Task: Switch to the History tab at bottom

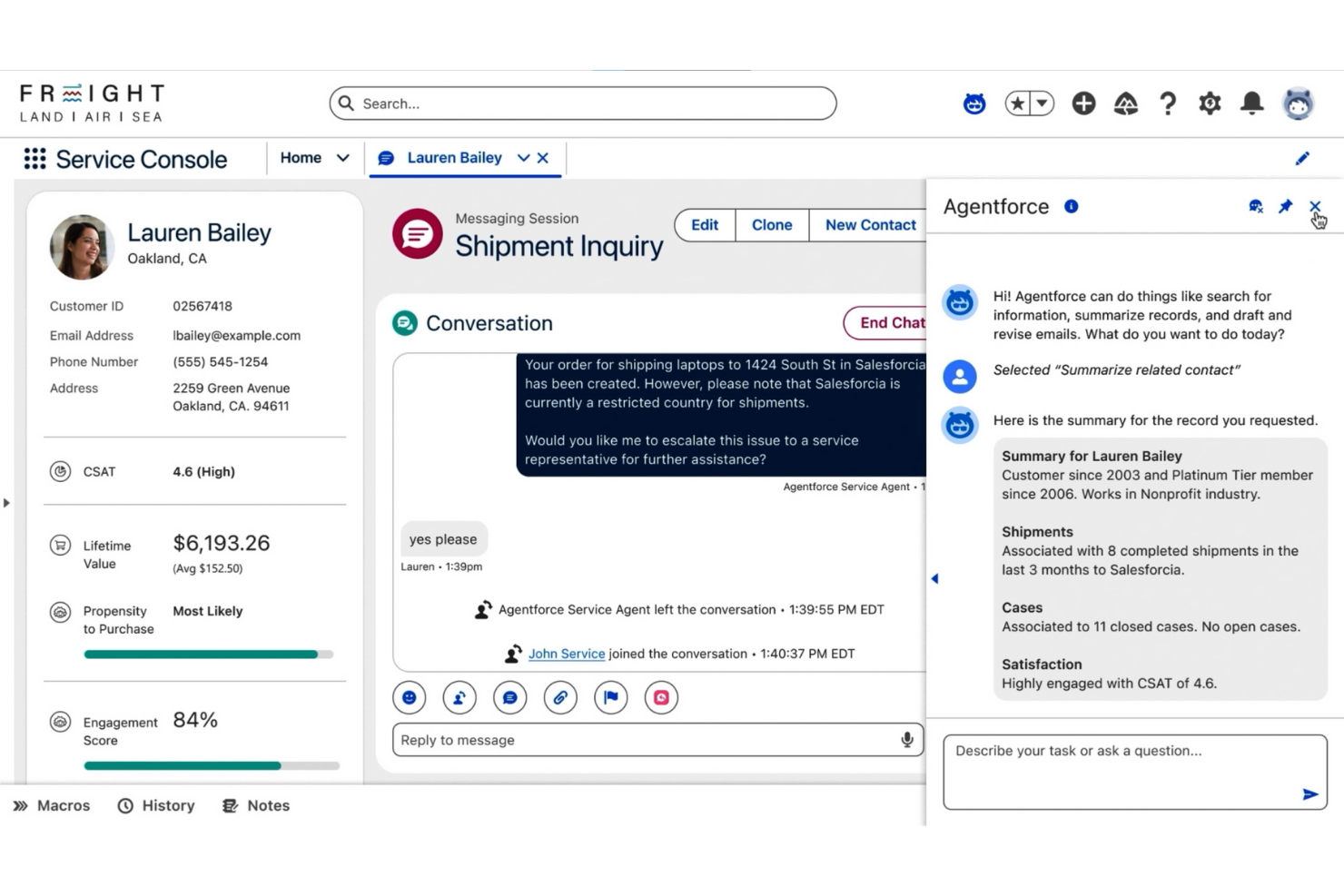Action: point(155,805)
